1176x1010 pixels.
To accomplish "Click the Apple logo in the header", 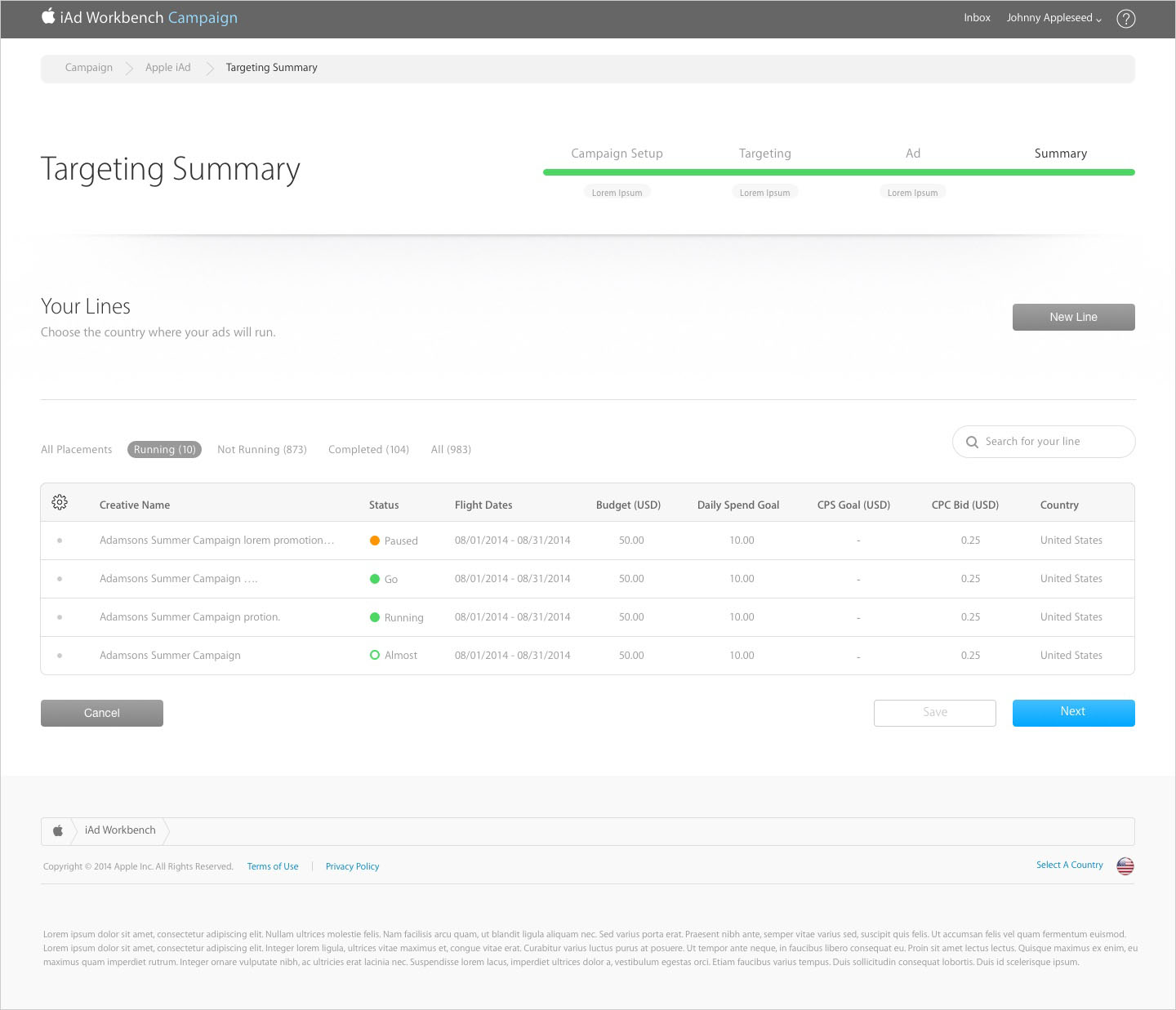I will [x=48, y=16].
